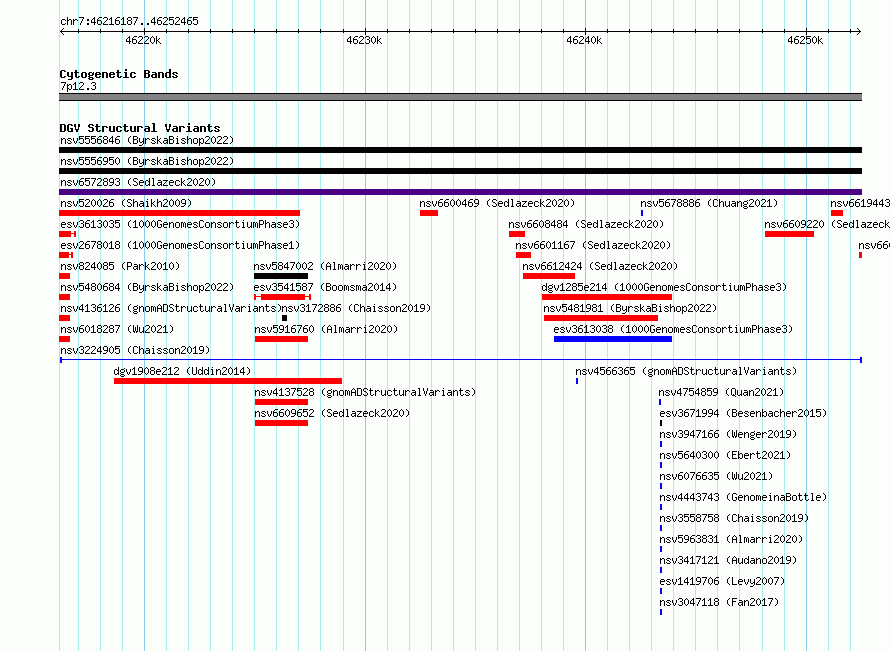Click the red bar below the nsv5481981 label
This screenshot has height=651, width=890.
coord(601,318)
